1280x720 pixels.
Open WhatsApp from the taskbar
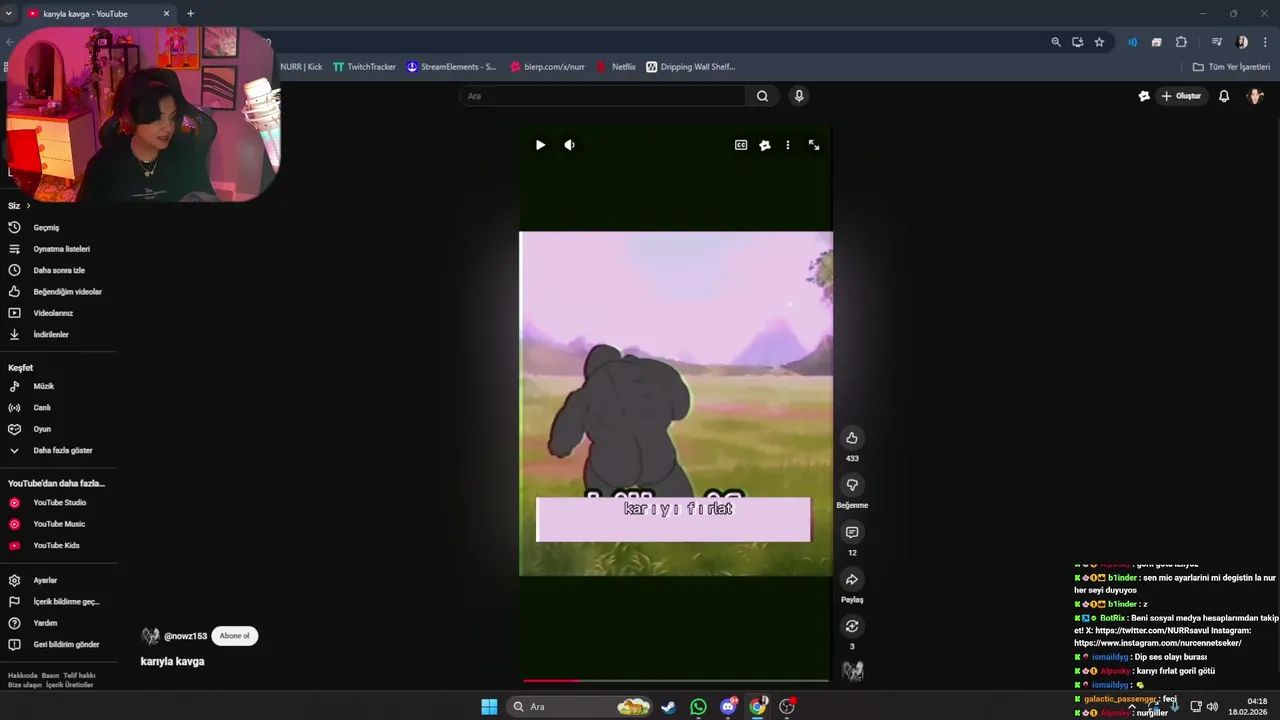(698, 707)
